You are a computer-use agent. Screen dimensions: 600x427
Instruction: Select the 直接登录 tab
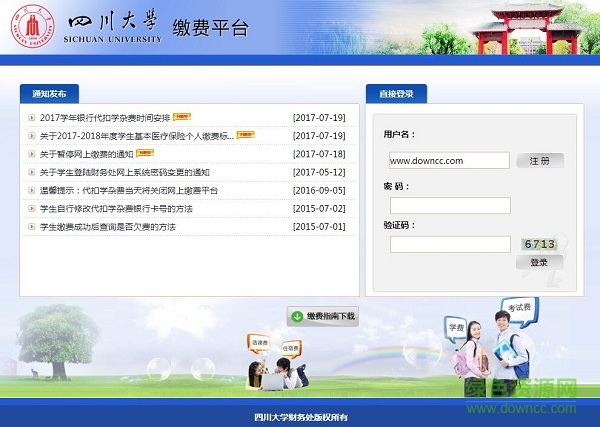click(x=396, y=94)
